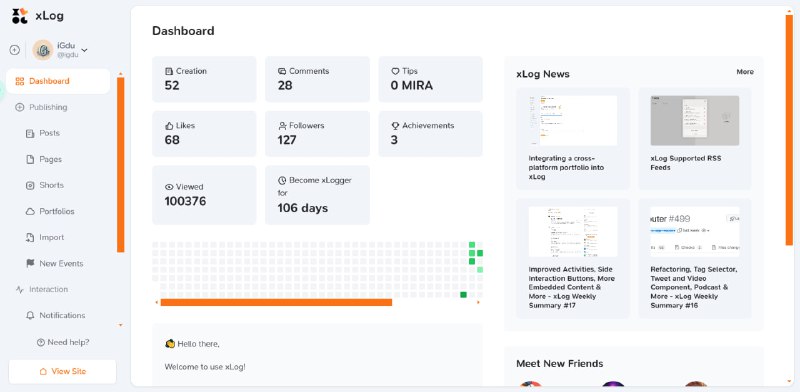The height and width of the screenshot is (392, 800).
Task: Open Import via its file icon
Action: click(30, 237)
